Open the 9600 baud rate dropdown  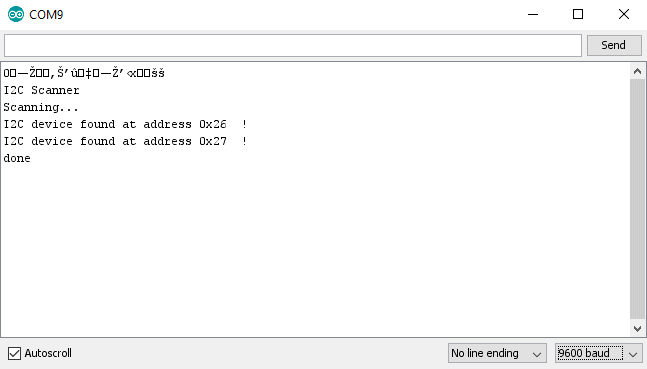point(599,353)
